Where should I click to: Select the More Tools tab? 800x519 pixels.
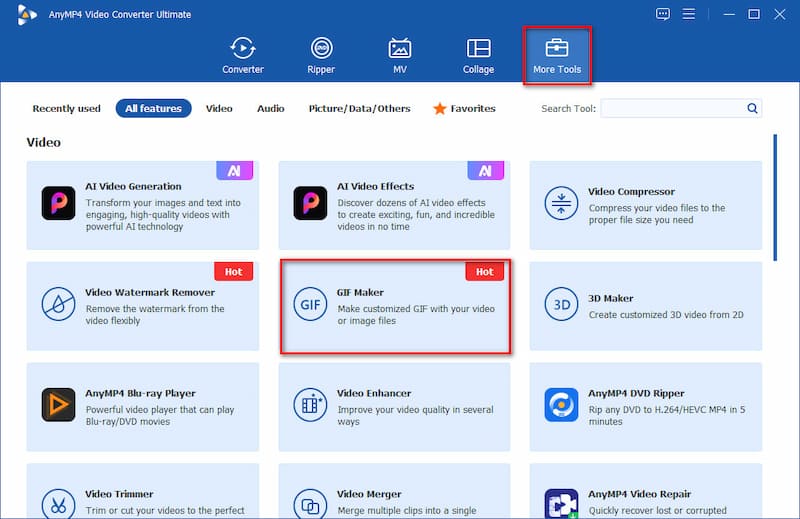point(557,55)
